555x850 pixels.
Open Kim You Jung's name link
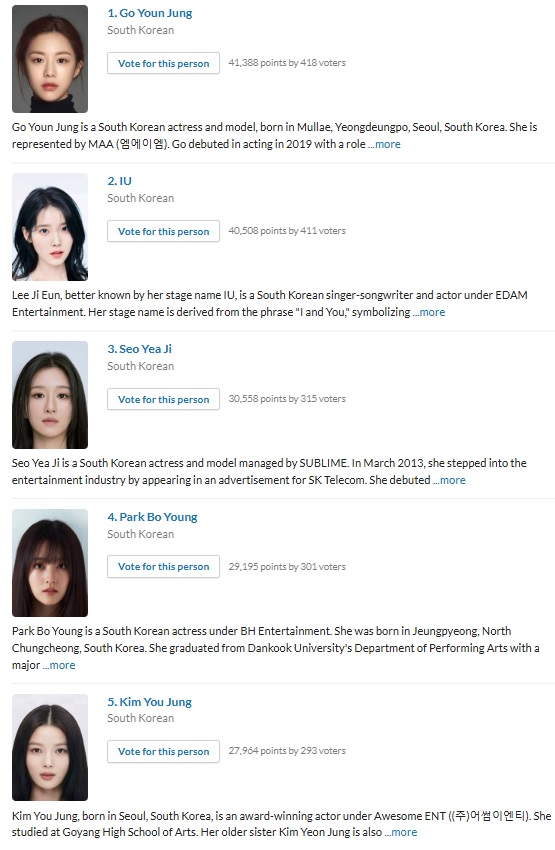coord(150,702)
